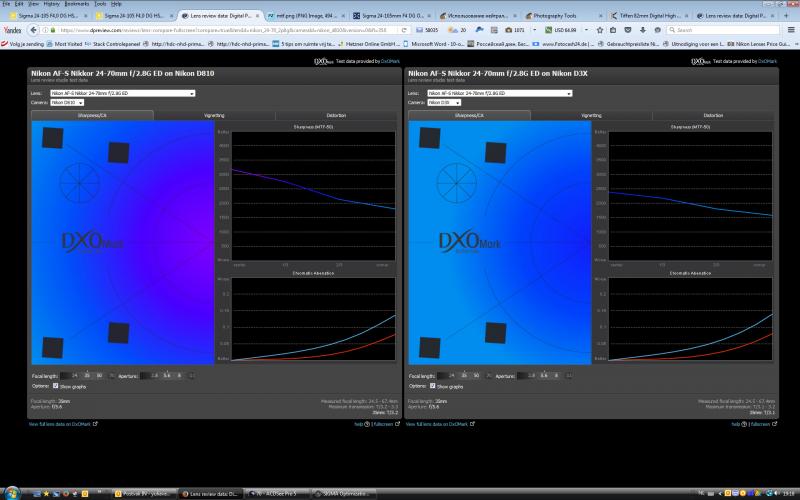Image resolution: width=800 pixels, height=500 pixels.
Task: Close the active Lens review data tab
Action: tap(257, 16)
